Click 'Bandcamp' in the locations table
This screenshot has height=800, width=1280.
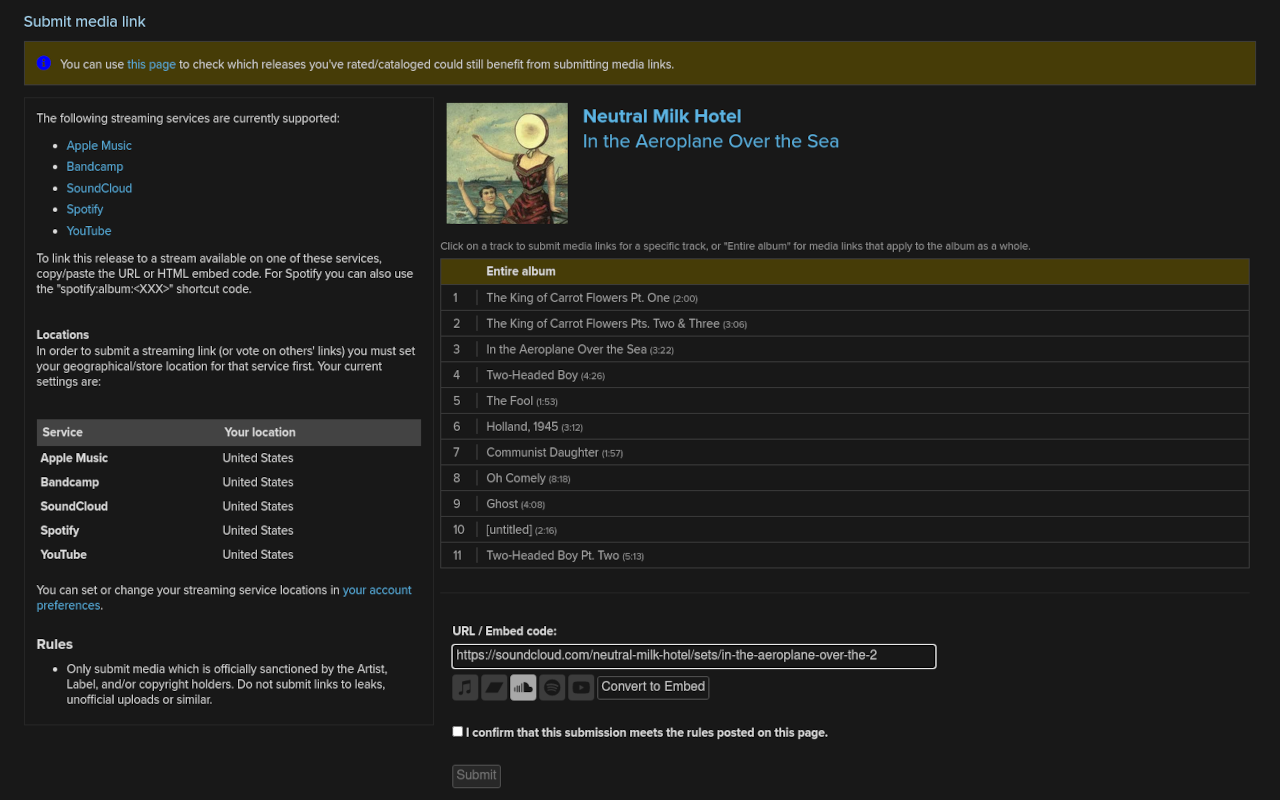(70, 482)
